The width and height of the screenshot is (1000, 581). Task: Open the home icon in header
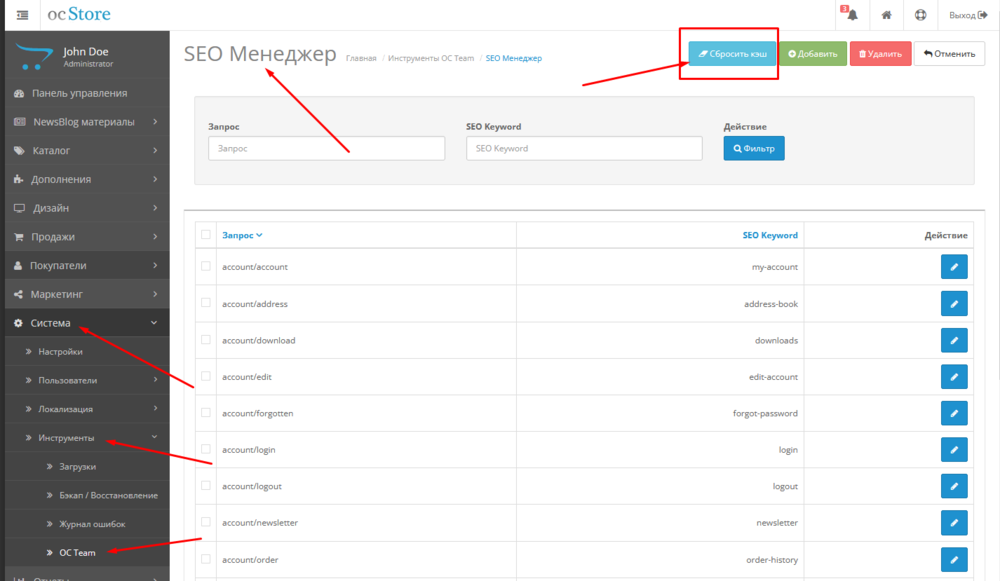point(886,15)
